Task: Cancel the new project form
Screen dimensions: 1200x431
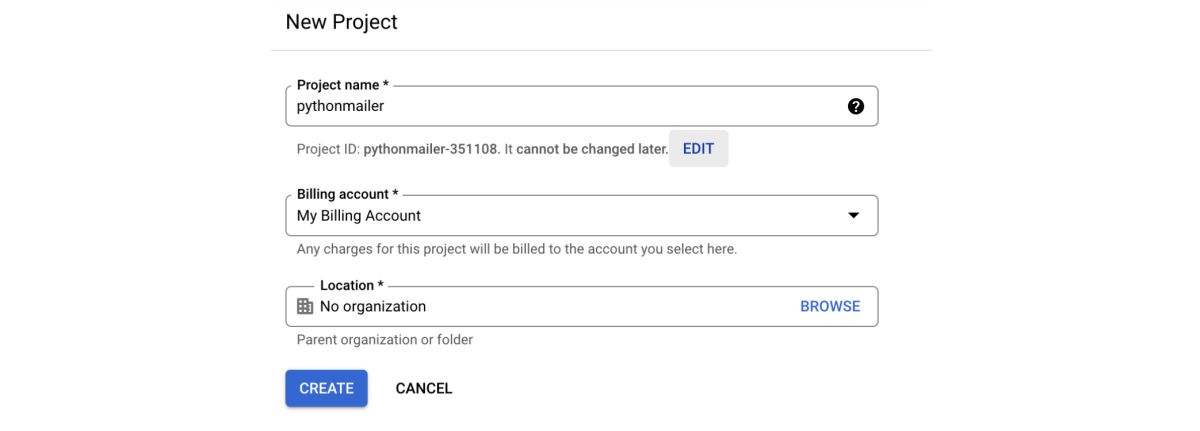Action: pyautogui.click(x=424, y=388)
